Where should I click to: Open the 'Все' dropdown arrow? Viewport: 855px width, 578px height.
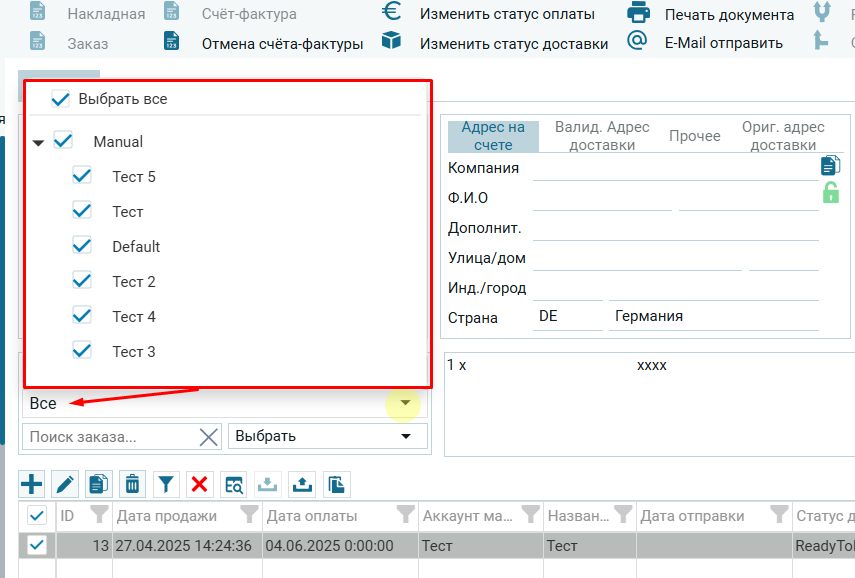click(x=405, y=403)
